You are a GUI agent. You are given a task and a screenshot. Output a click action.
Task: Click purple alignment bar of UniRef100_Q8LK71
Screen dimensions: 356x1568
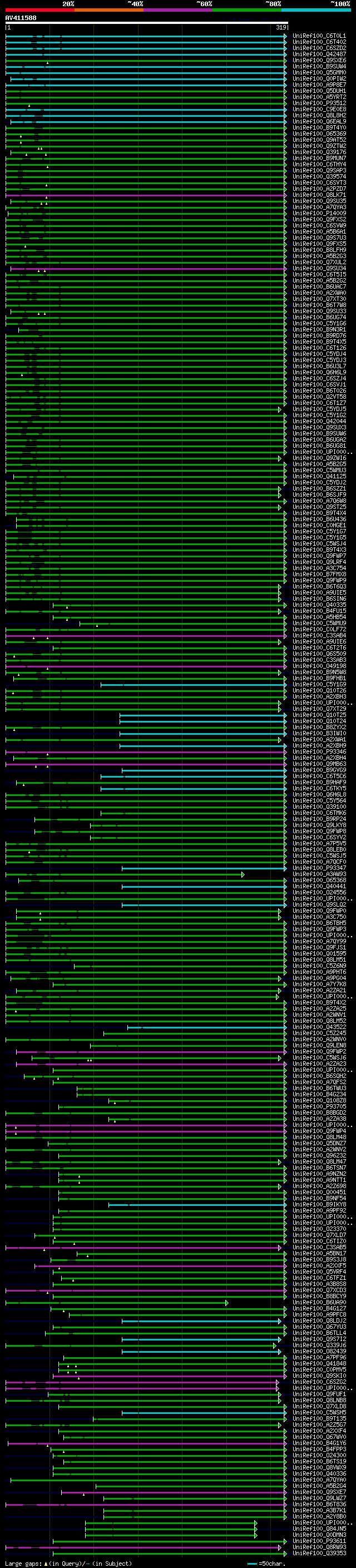coord(146,195)
